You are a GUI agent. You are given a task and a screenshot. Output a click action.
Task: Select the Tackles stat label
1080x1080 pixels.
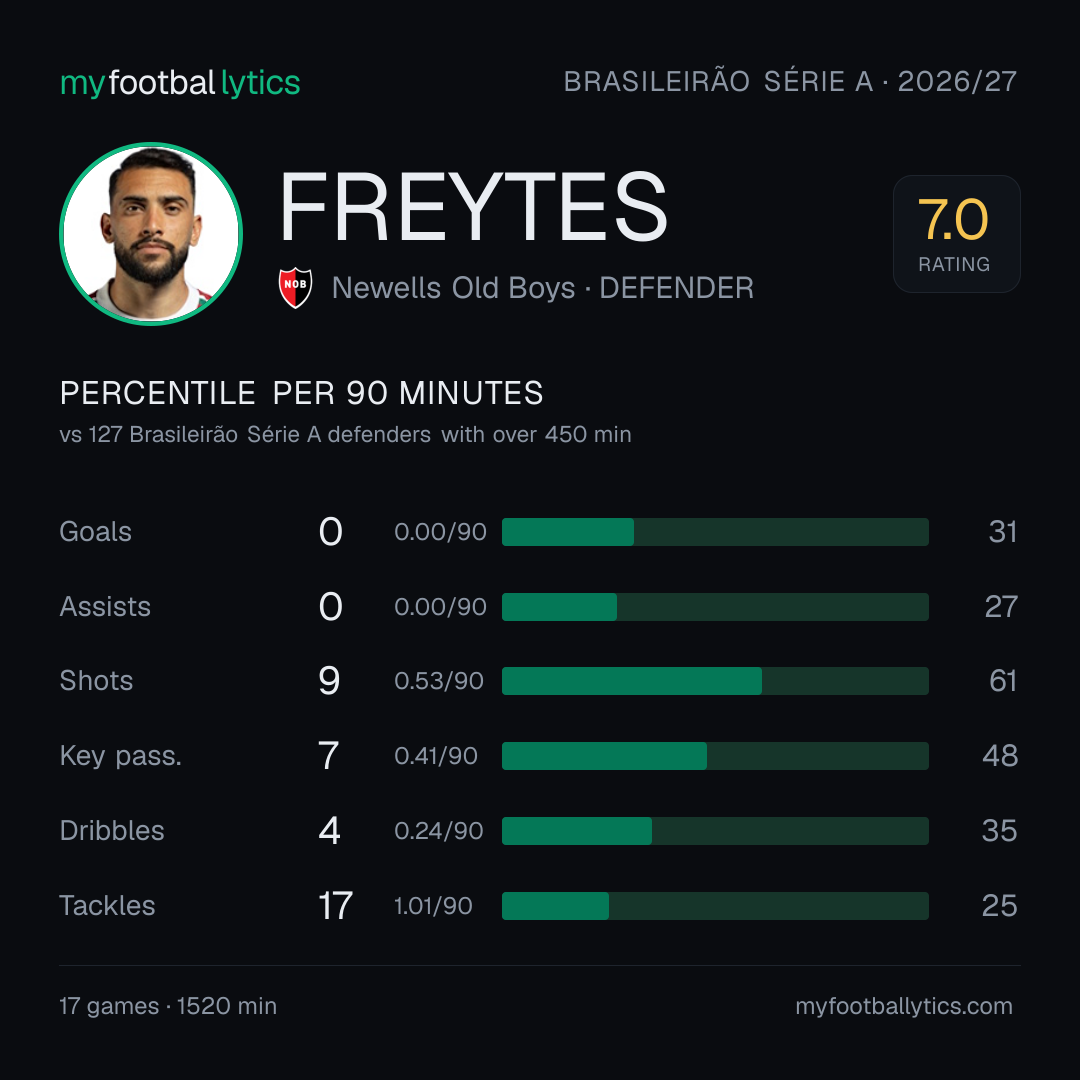107,906
